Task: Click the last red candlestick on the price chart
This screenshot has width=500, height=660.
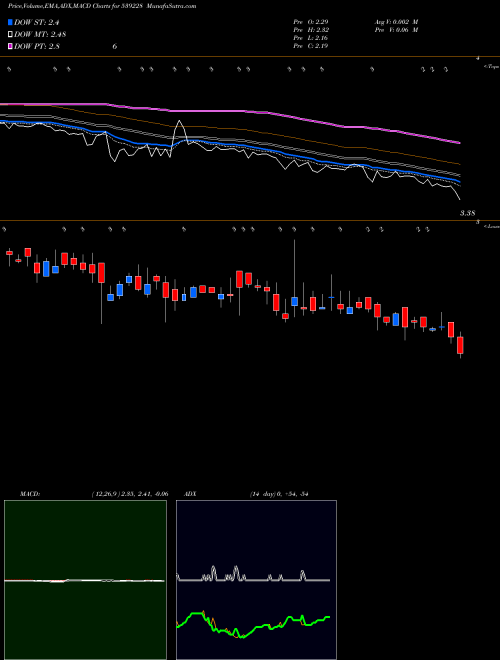Action: (460, 345)
